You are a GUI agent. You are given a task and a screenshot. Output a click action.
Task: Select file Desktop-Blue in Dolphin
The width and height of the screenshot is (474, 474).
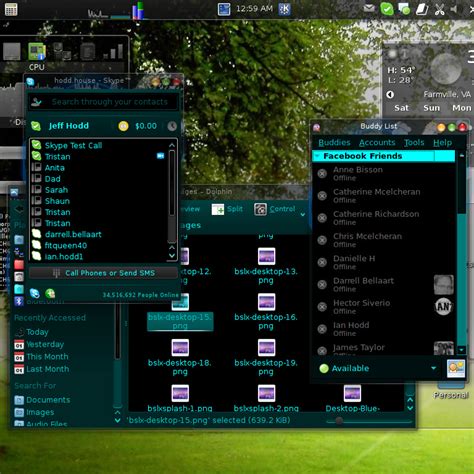[352, 398]
